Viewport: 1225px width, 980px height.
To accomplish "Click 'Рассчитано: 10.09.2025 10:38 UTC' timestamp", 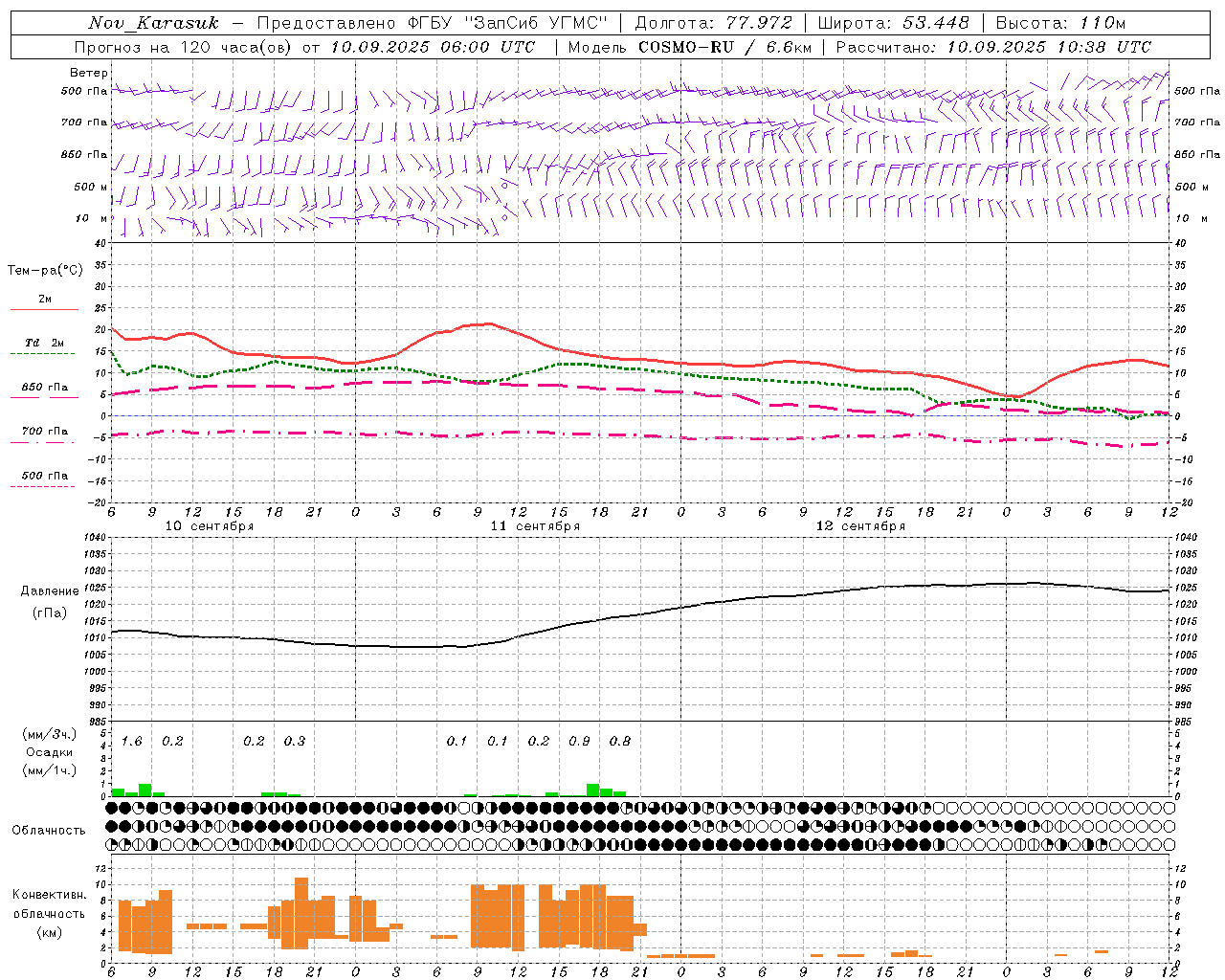I will click(993, 47).
